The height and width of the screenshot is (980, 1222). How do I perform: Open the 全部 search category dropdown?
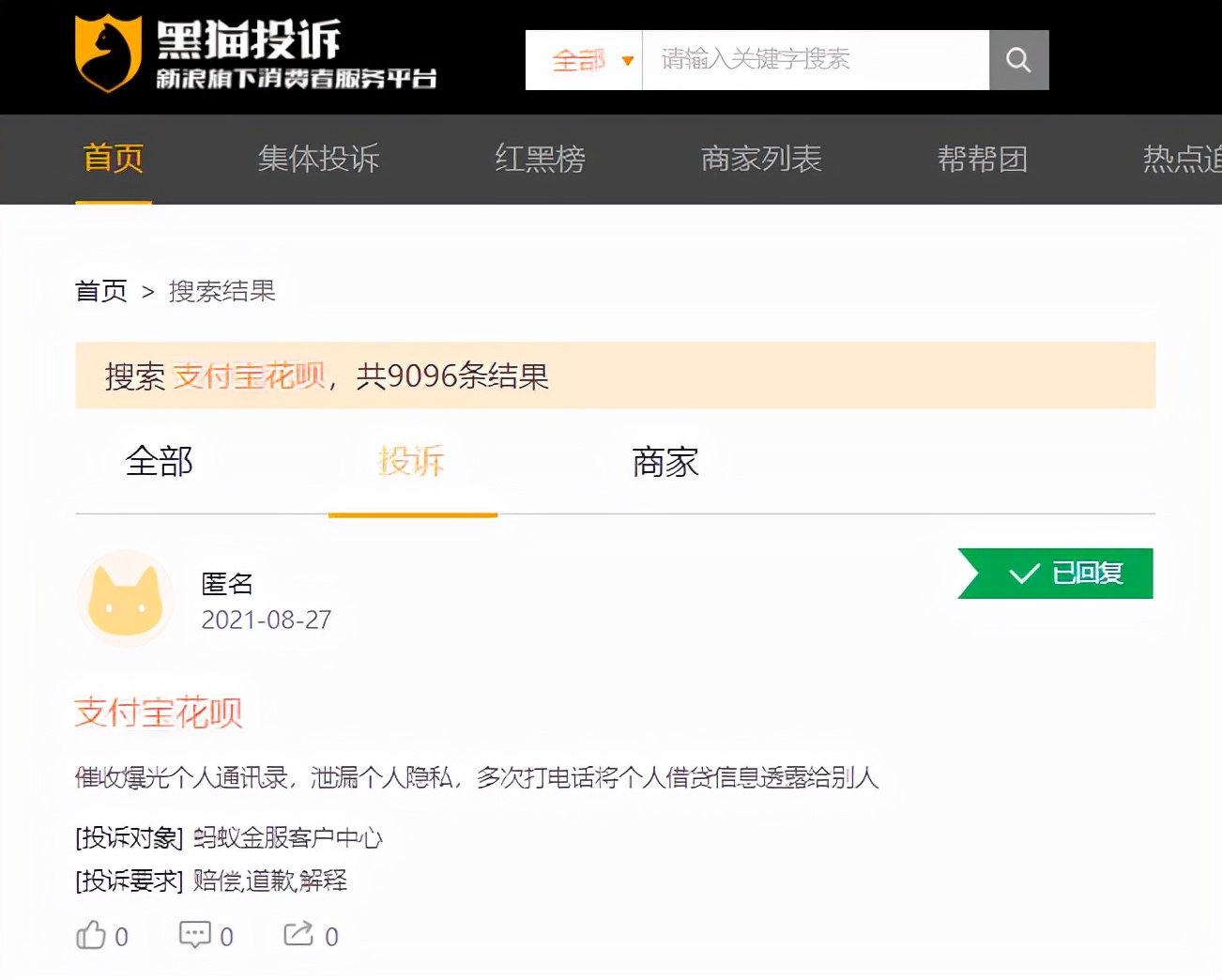click(x=585, y=59)
